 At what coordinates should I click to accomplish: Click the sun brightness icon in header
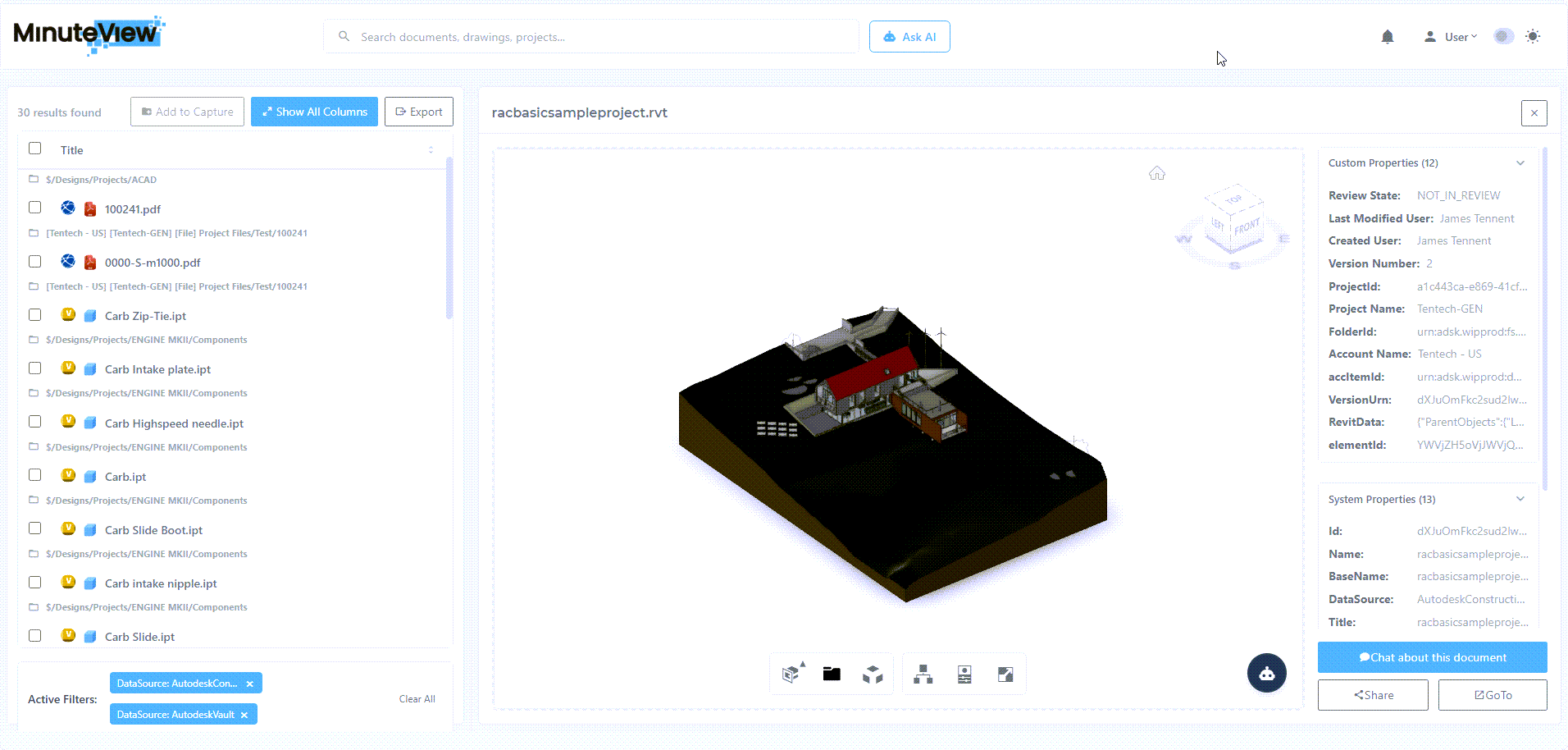click(x=1533, y=36)
